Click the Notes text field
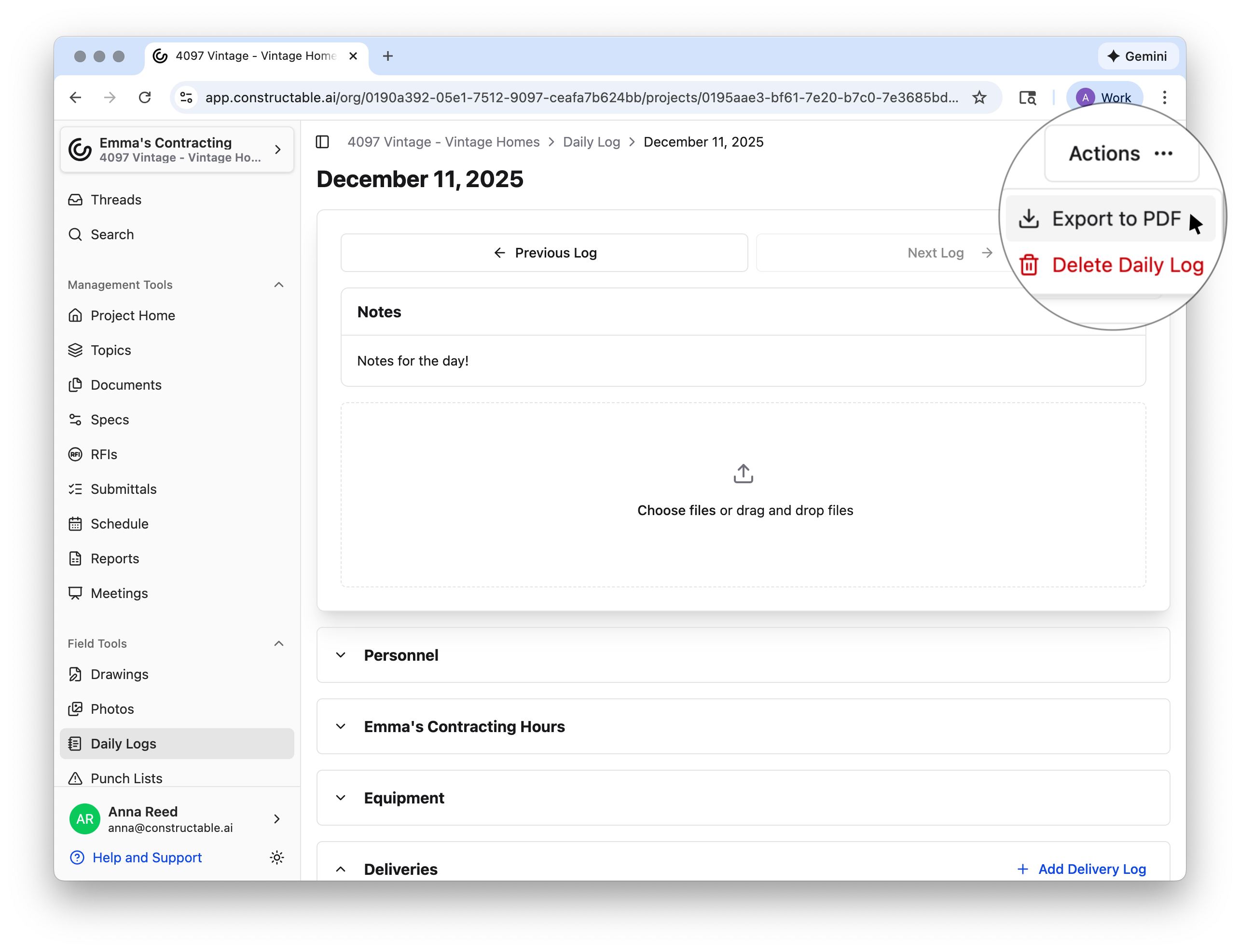Screen dimensions: 1240x952 pyautogui.click(x=743, y=360)
